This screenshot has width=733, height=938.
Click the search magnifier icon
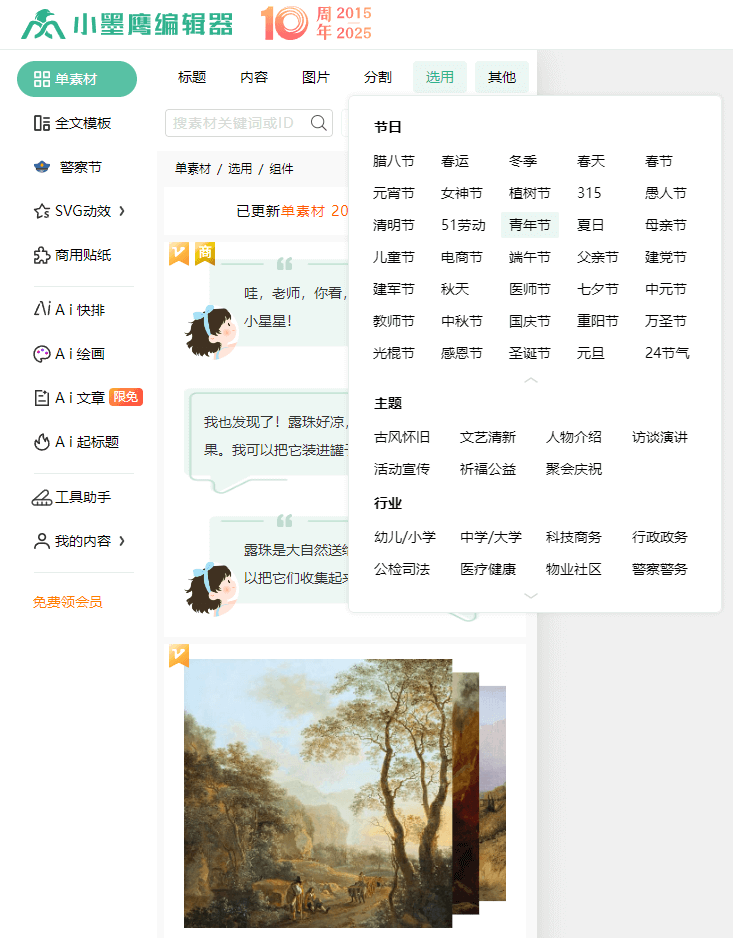319,123
